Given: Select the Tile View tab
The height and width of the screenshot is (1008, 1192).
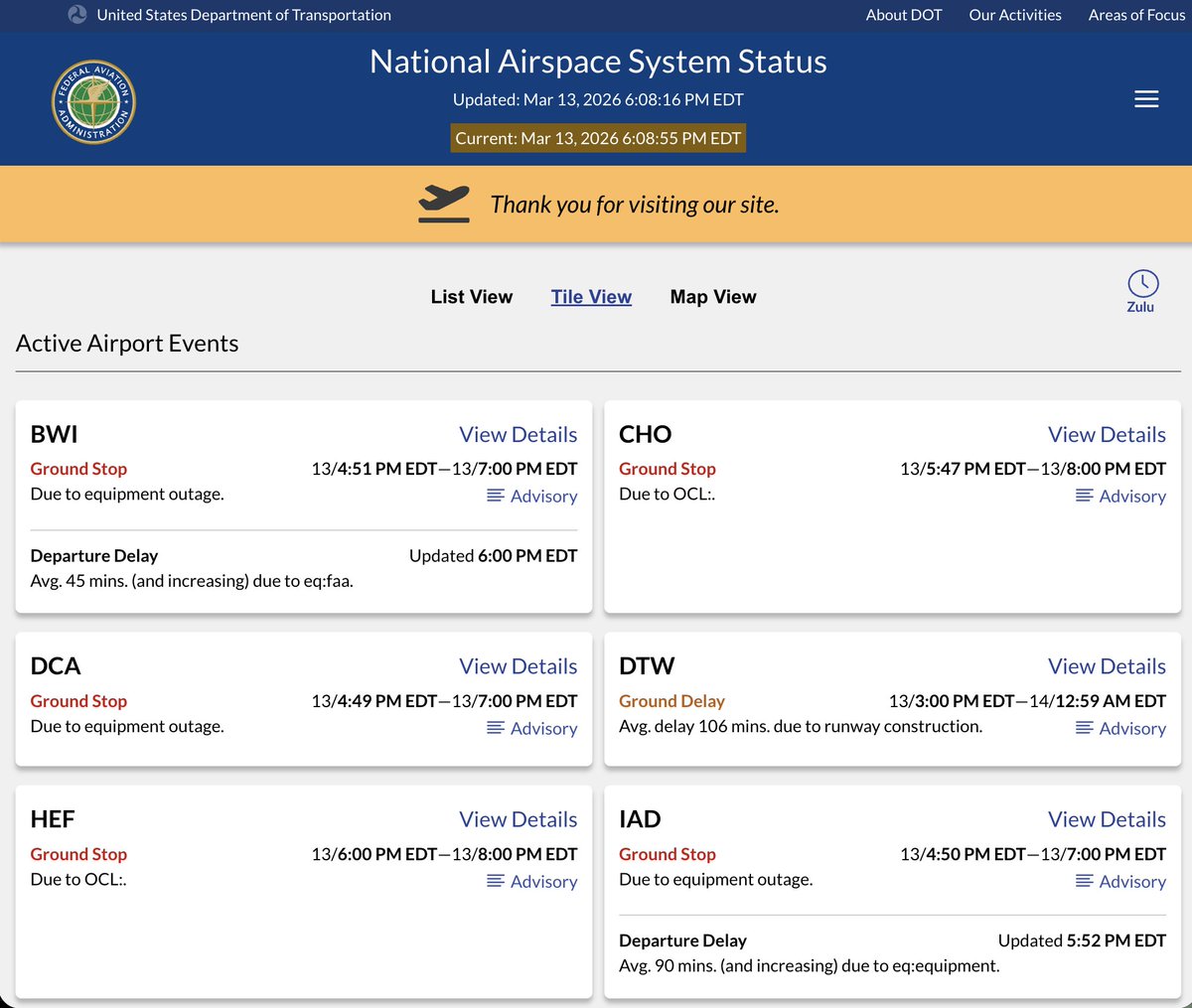Looking at the screenshot, I should point(591,297).
